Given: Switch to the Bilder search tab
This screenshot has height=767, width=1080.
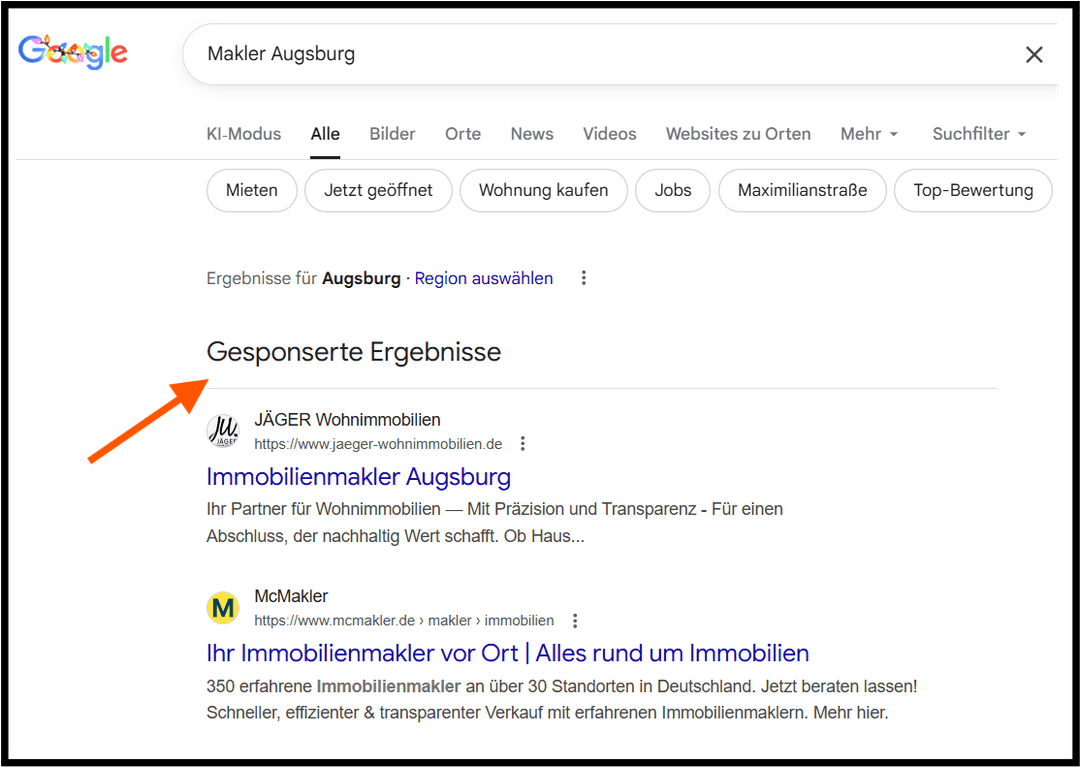Looking at the screenshot, I should click(391, 133).
